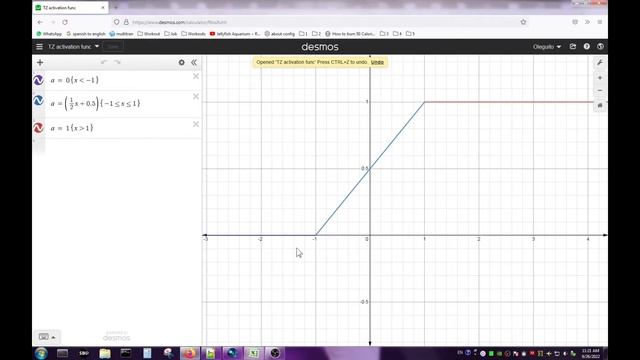Delete the a = 0{x < -1} expression

pyautogui.click(x=196, y=76)
